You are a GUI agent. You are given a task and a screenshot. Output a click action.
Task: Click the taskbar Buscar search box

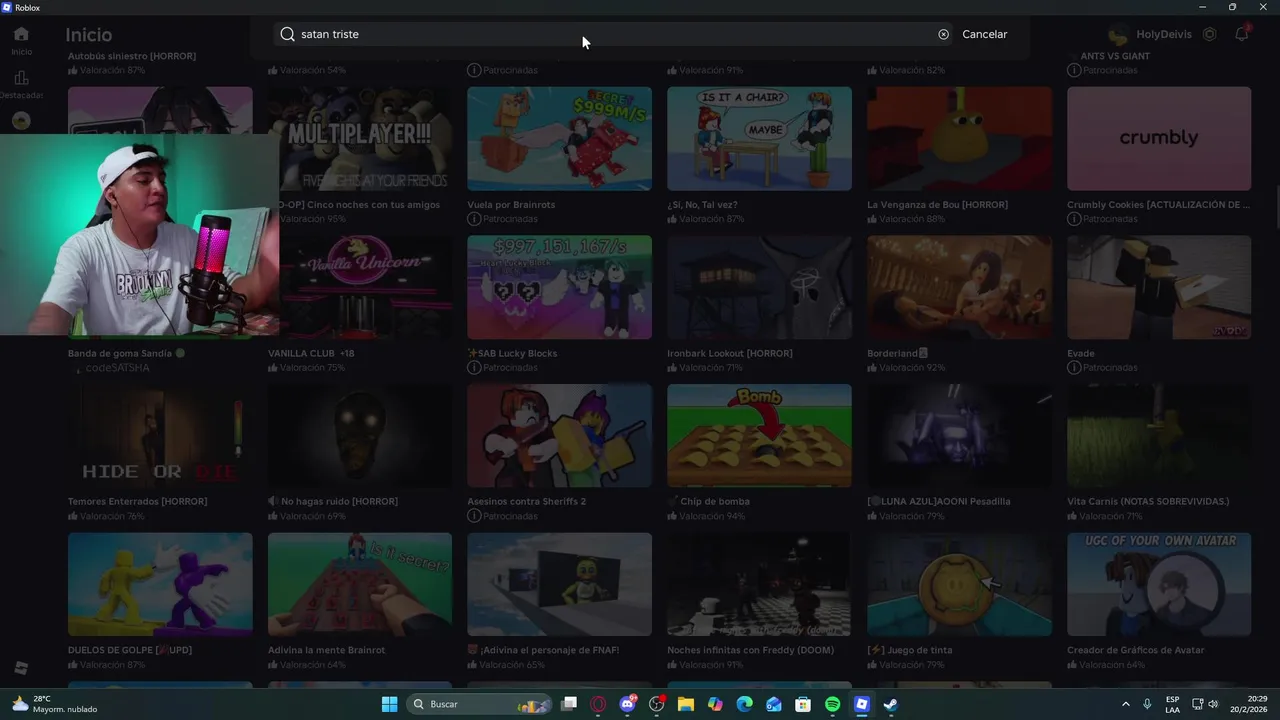(x=478, y=704)
